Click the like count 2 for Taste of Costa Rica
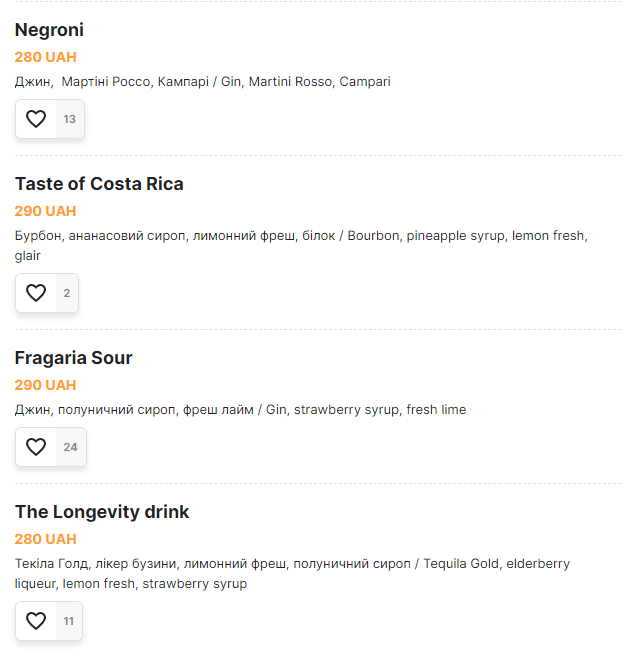637x657 pixels. [67, 294]
